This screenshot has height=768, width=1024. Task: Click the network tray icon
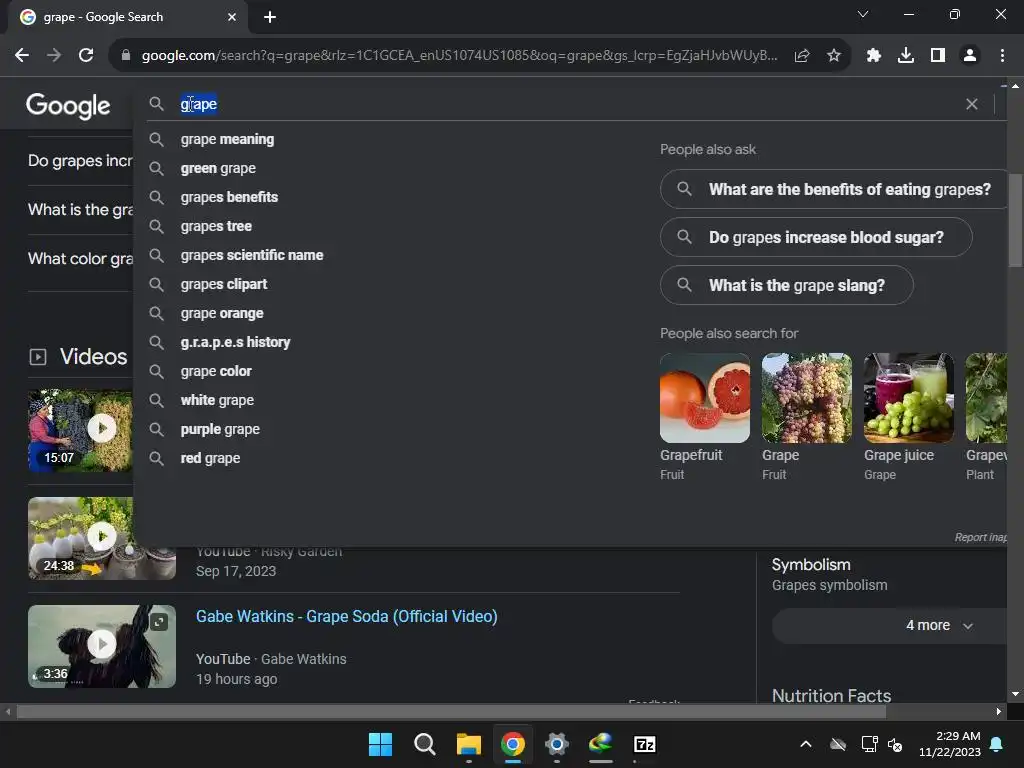(869, 744)
